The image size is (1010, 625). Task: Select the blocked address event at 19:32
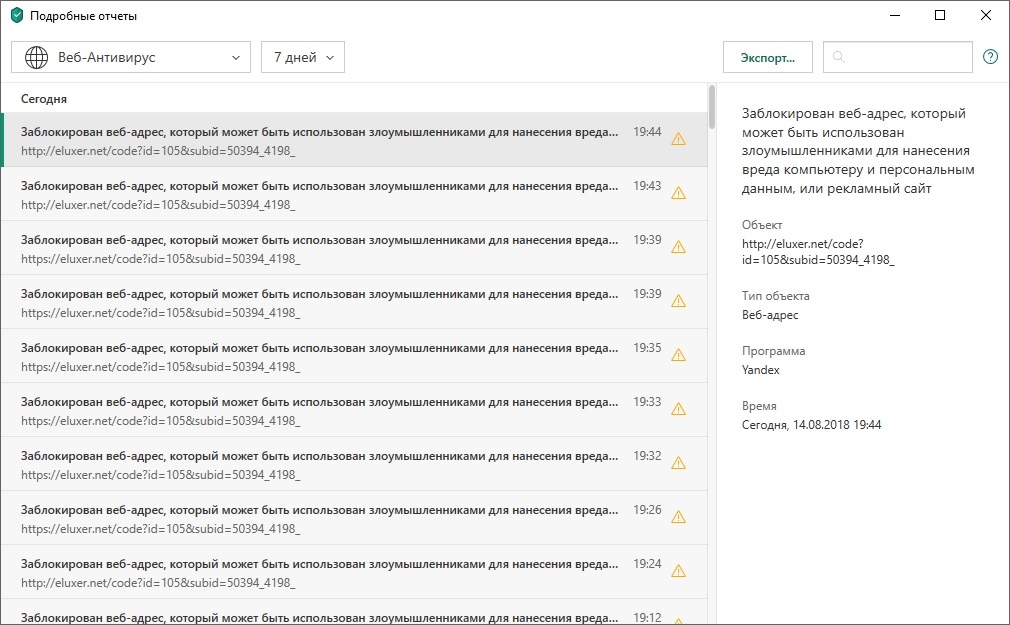[320, 463]
